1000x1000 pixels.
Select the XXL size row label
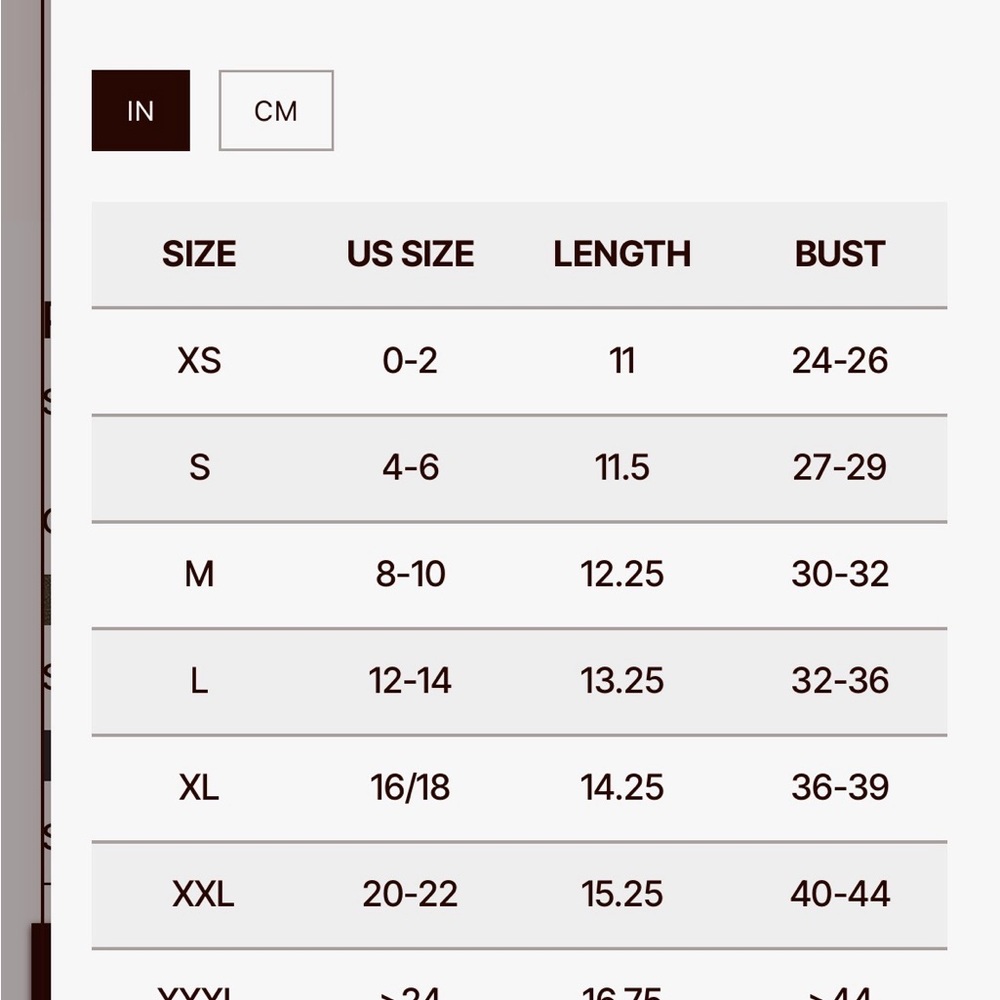203,893
